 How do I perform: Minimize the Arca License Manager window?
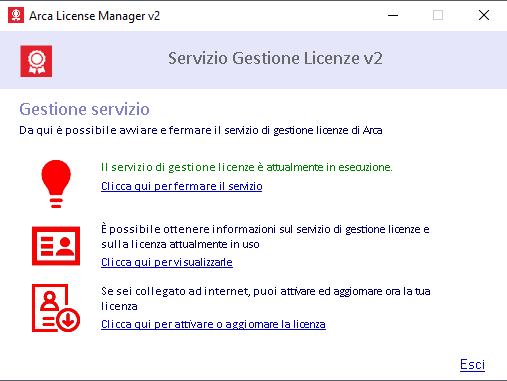pyautogui.click(x=393, y=15)
